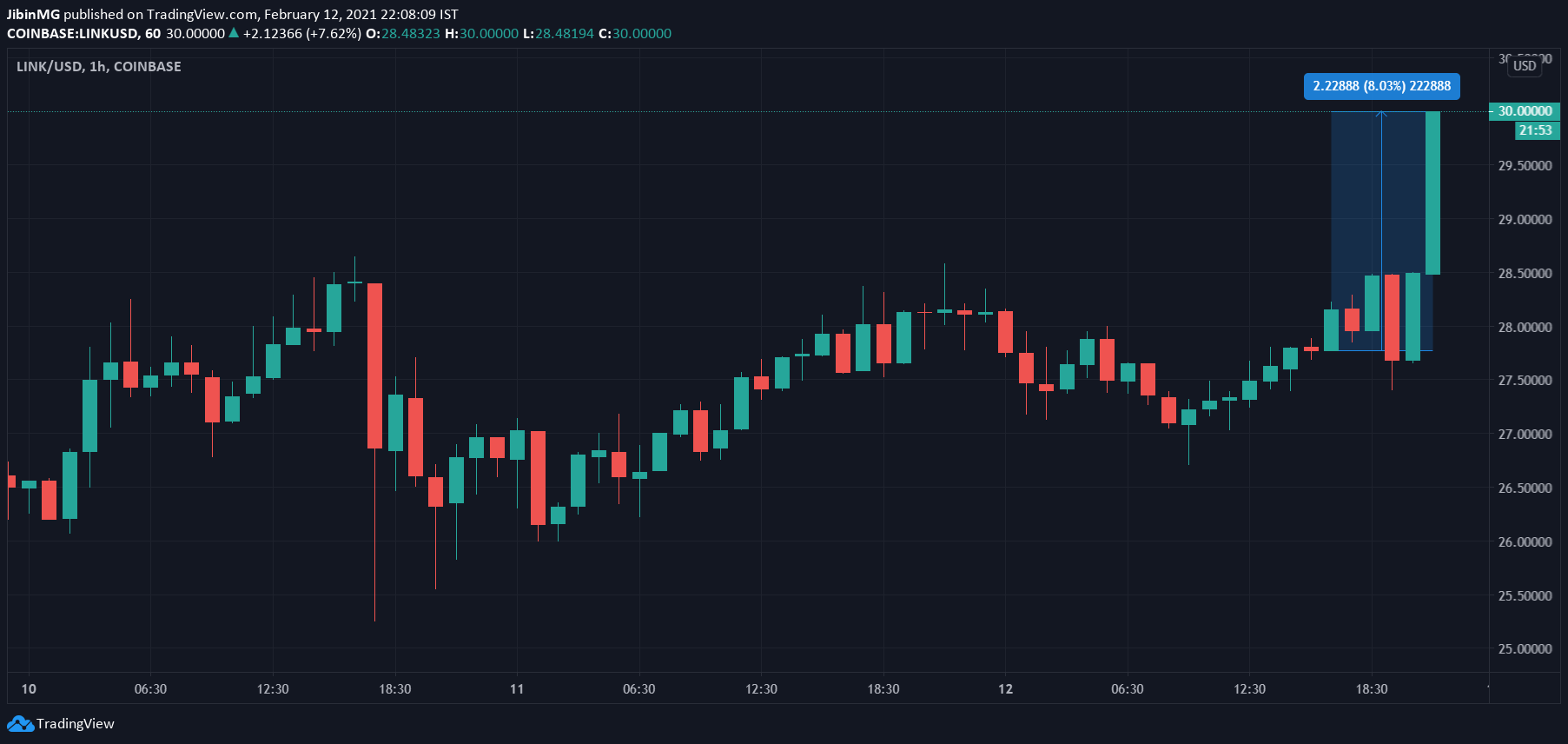Click the green up-triangle change indicator
This screenshot has height=744, width=1568.
tap(233, 33)
